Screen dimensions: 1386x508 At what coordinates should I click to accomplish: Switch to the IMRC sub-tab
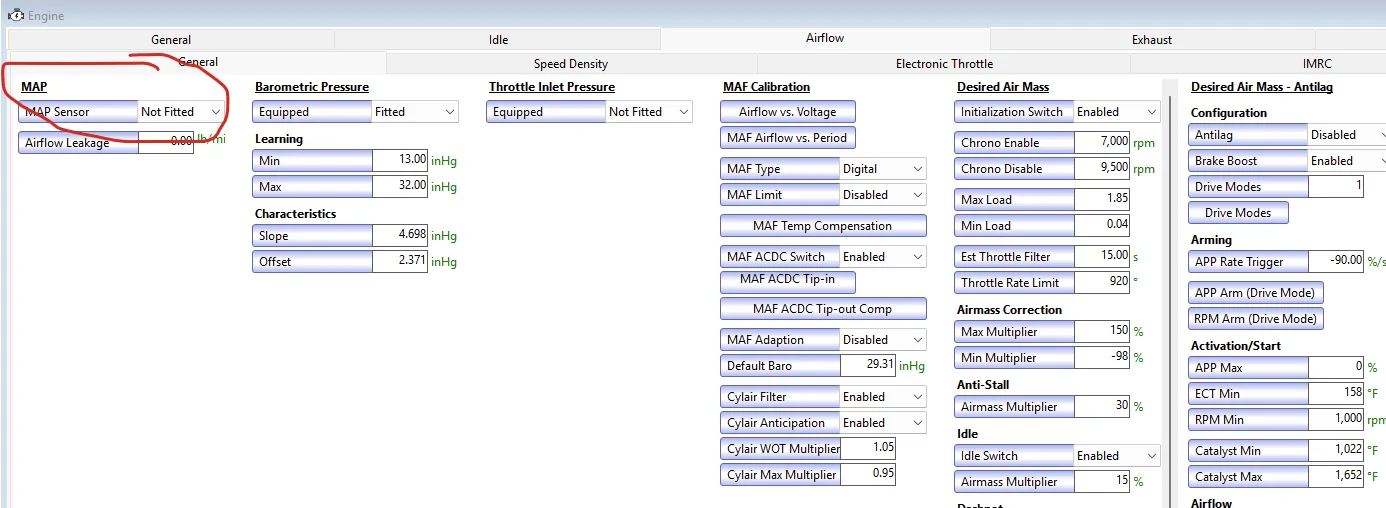pos(1317,63)
